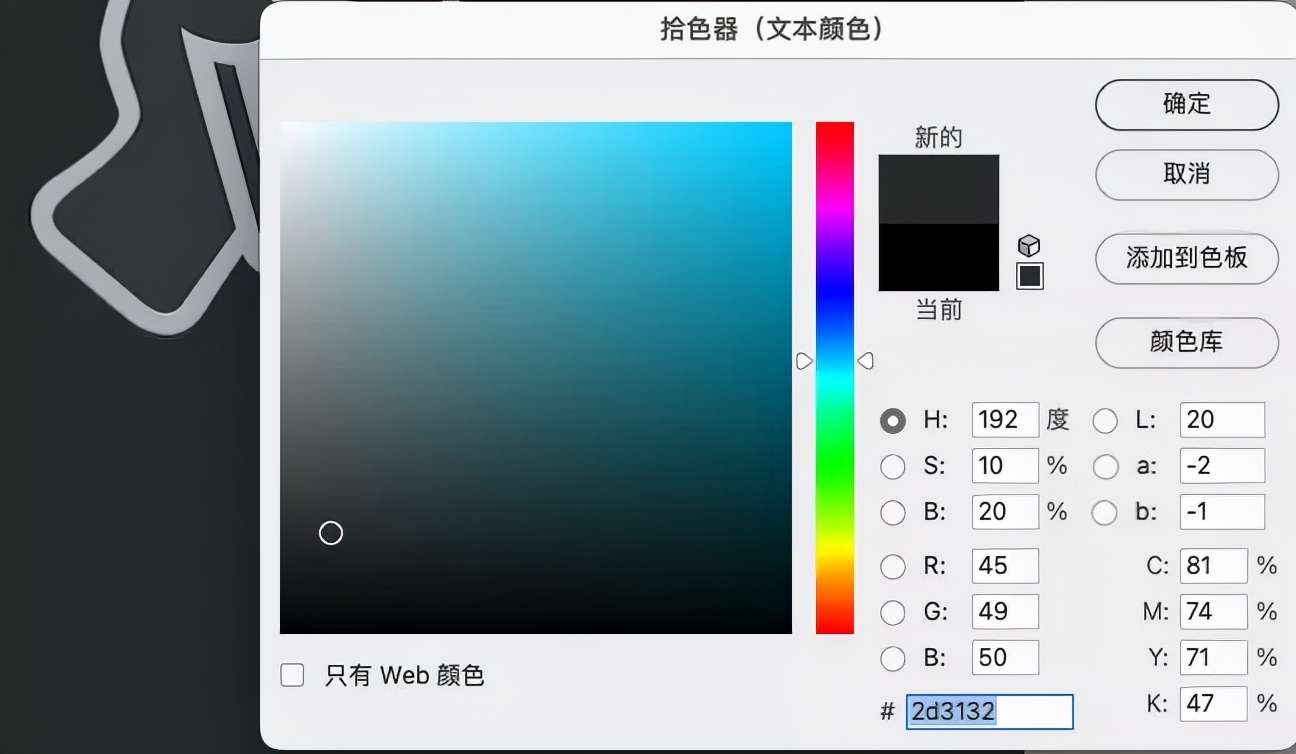
Task: Click 添加到色板 to add color to swatches
Action: (x=1186, y=259)
